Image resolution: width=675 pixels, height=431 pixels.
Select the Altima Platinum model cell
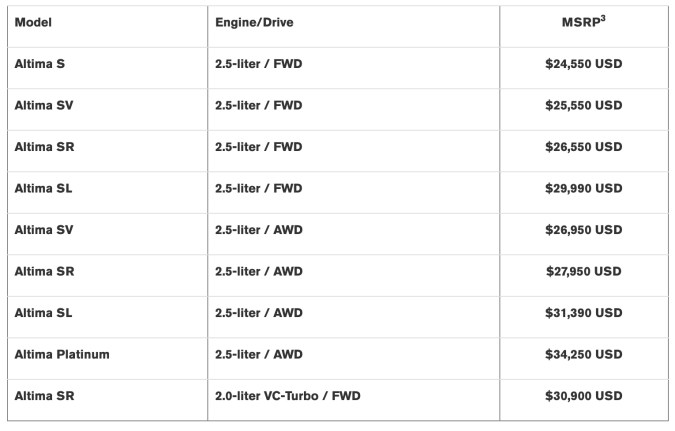pos(62,354)
